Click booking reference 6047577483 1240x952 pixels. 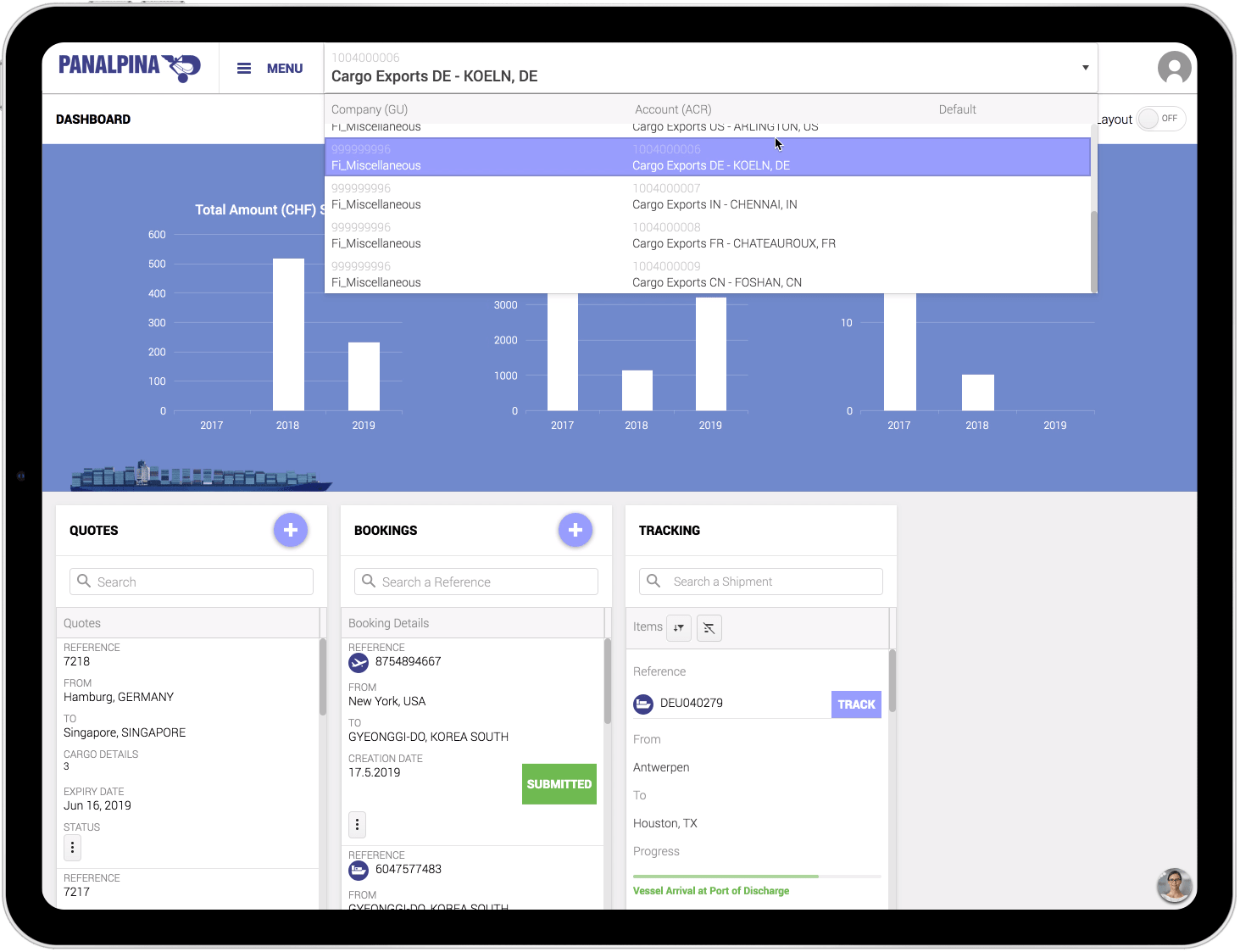tap(409, 869)
